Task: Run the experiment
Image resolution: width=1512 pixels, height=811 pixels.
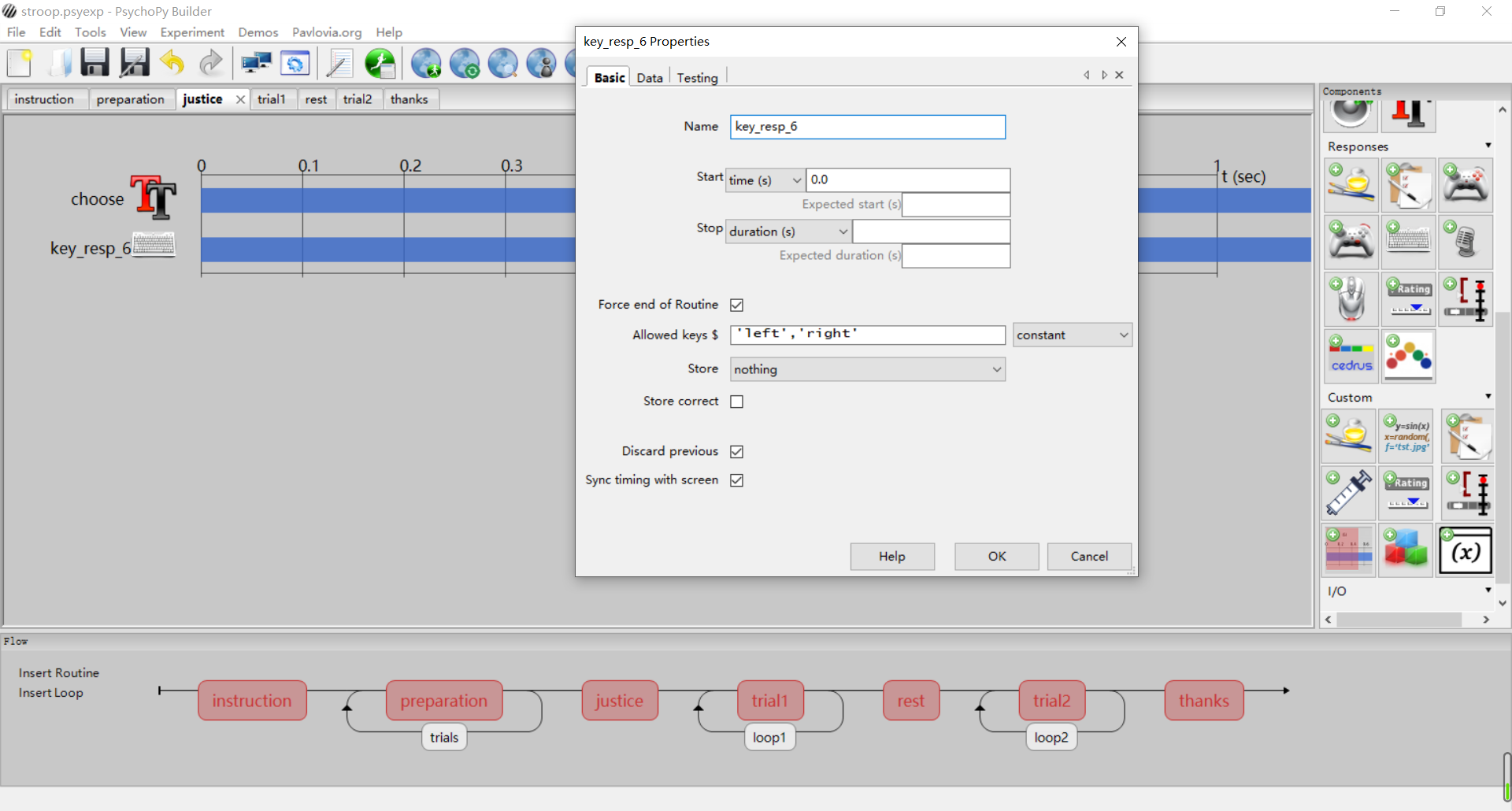Action: pos(380,63)
